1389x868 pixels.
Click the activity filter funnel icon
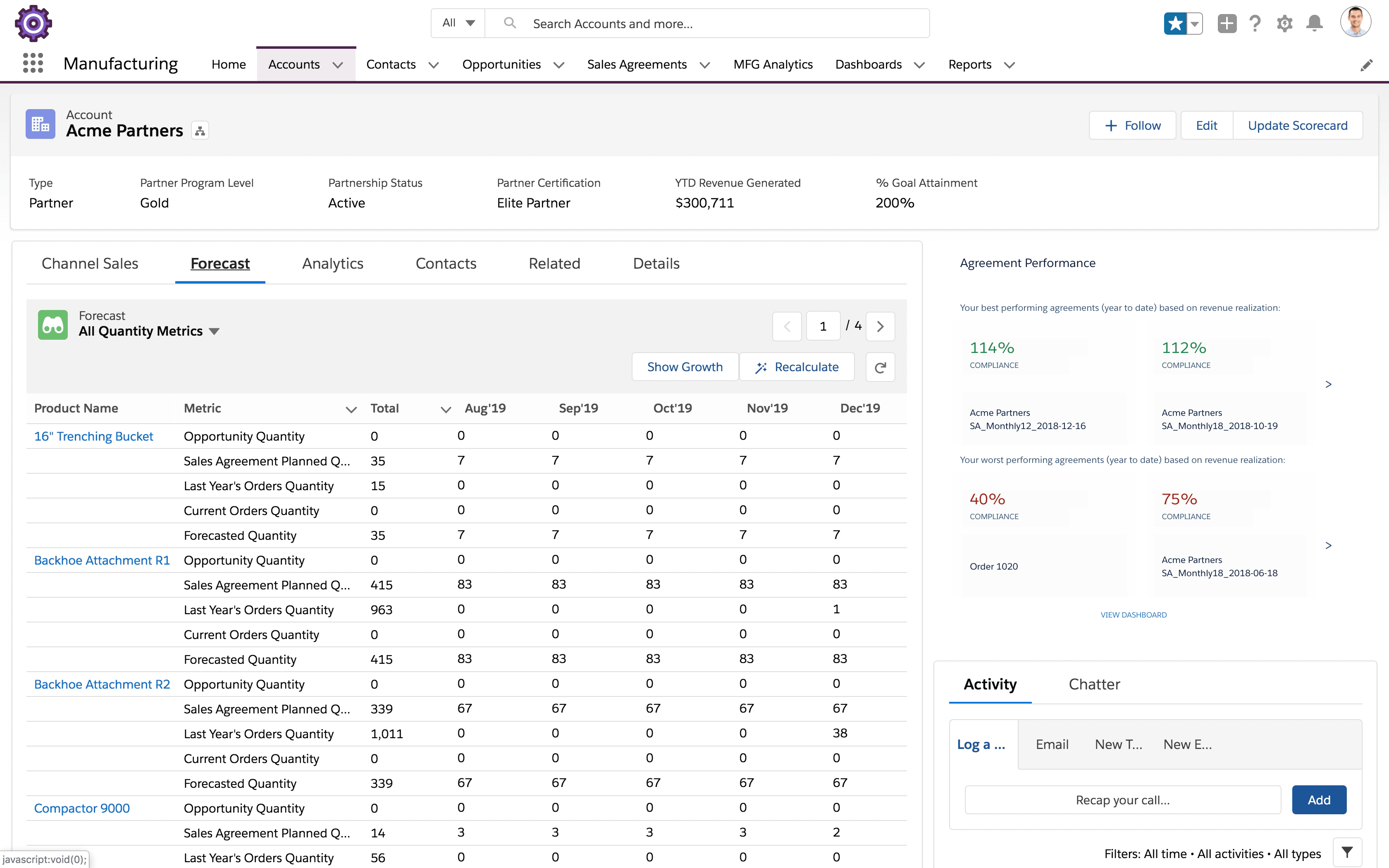[1347, 852]
